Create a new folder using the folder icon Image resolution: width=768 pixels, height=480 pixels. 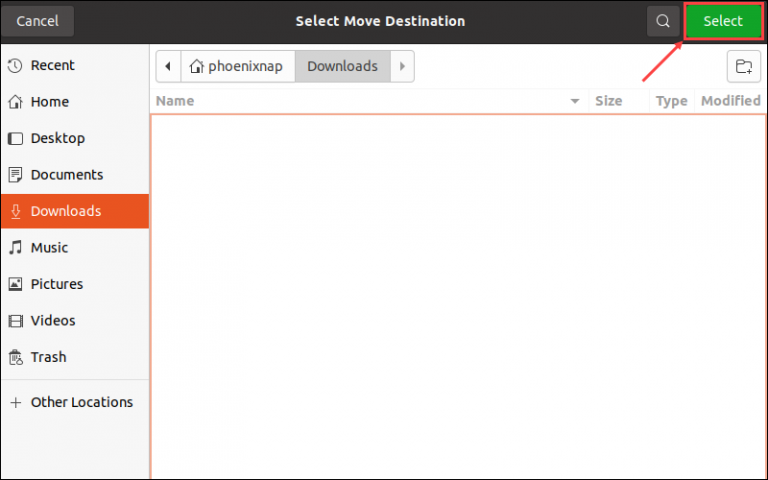[x=743, y=67]
